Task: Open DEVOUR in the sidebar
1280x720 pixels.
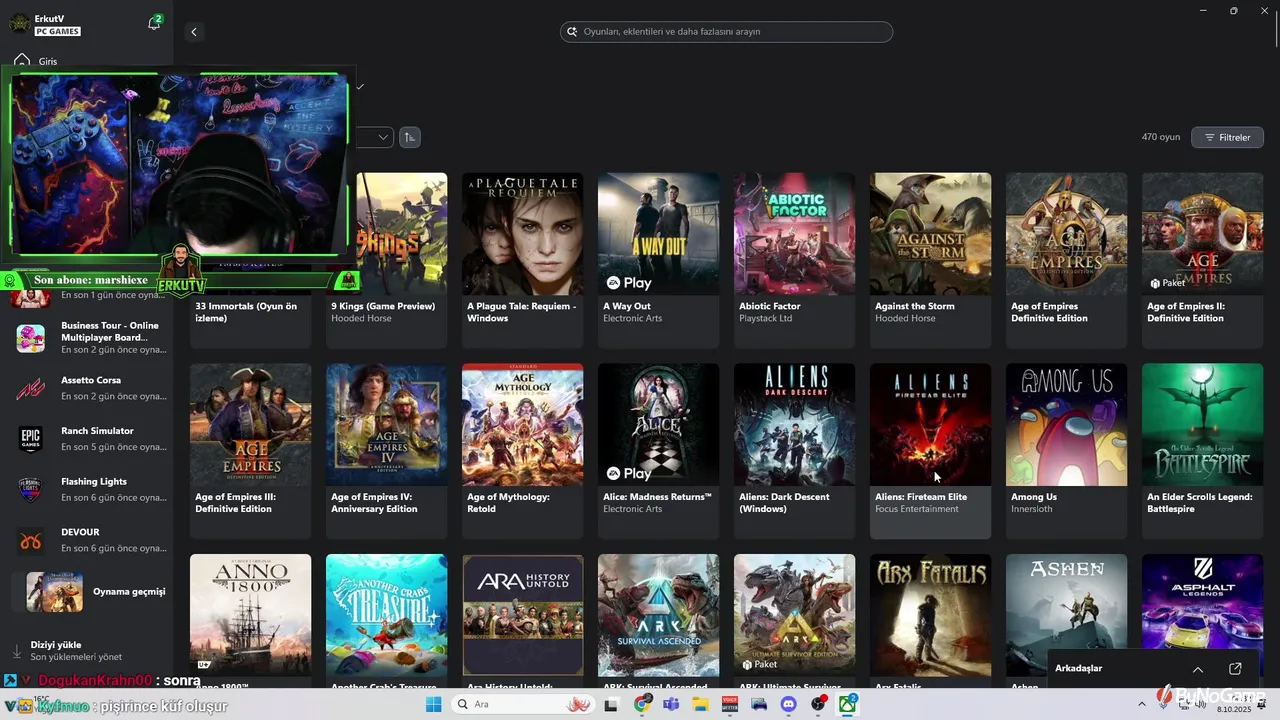Action: pos(90,541)
